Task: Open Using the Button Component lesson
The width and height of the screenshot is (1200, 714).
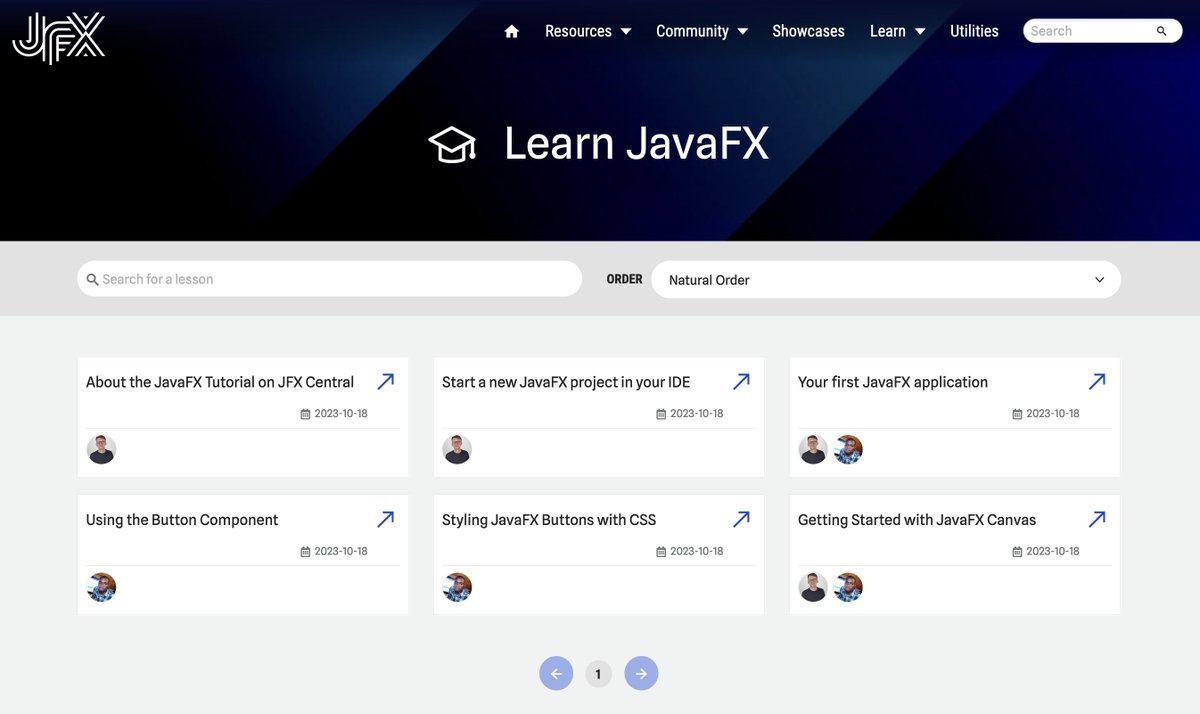Action: pos(182,520)
